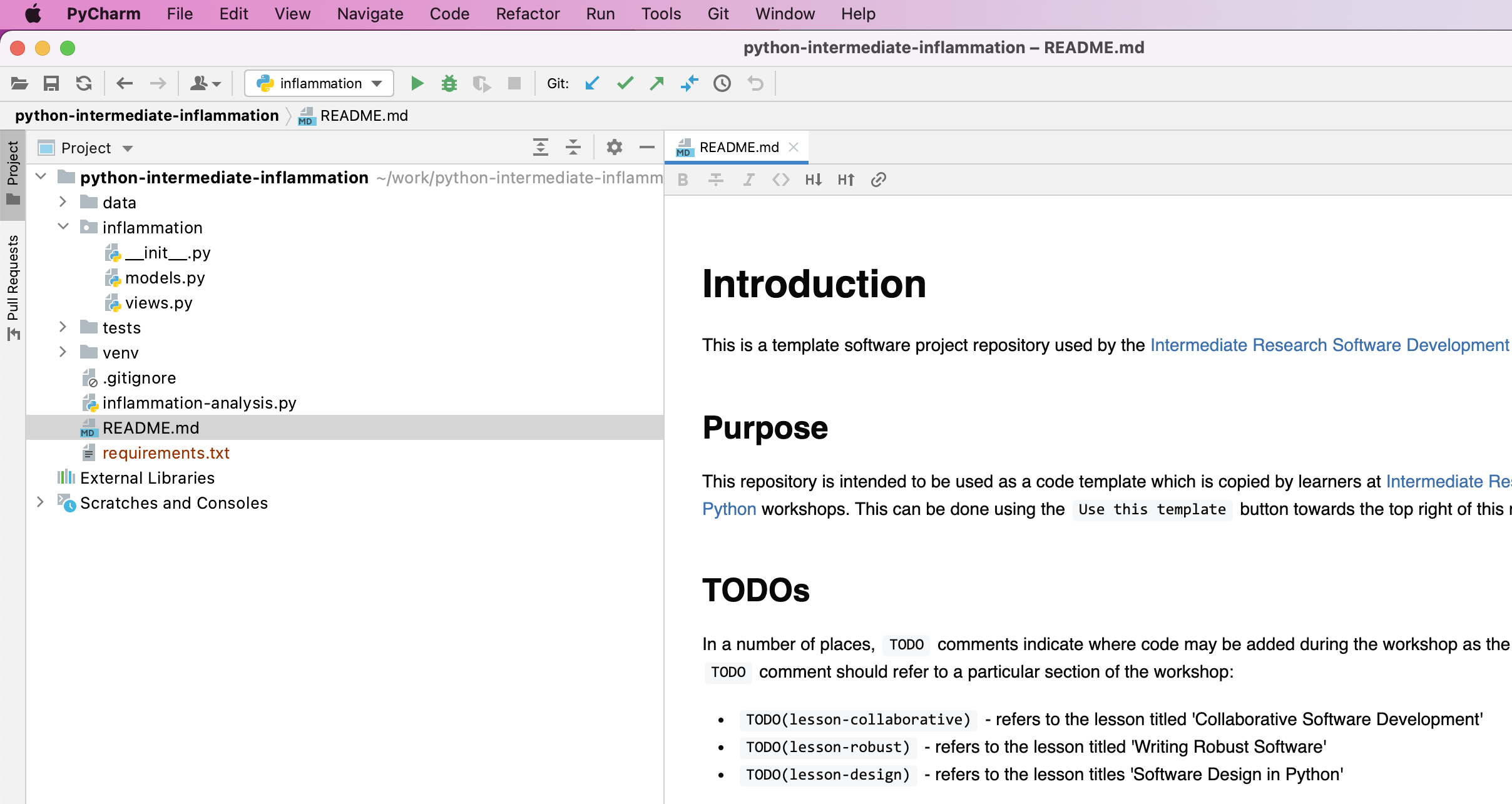Screen dimensions: 1512x804
Task: Open the inflammation run configuration dropdown
Action: [x=375, y=83]
